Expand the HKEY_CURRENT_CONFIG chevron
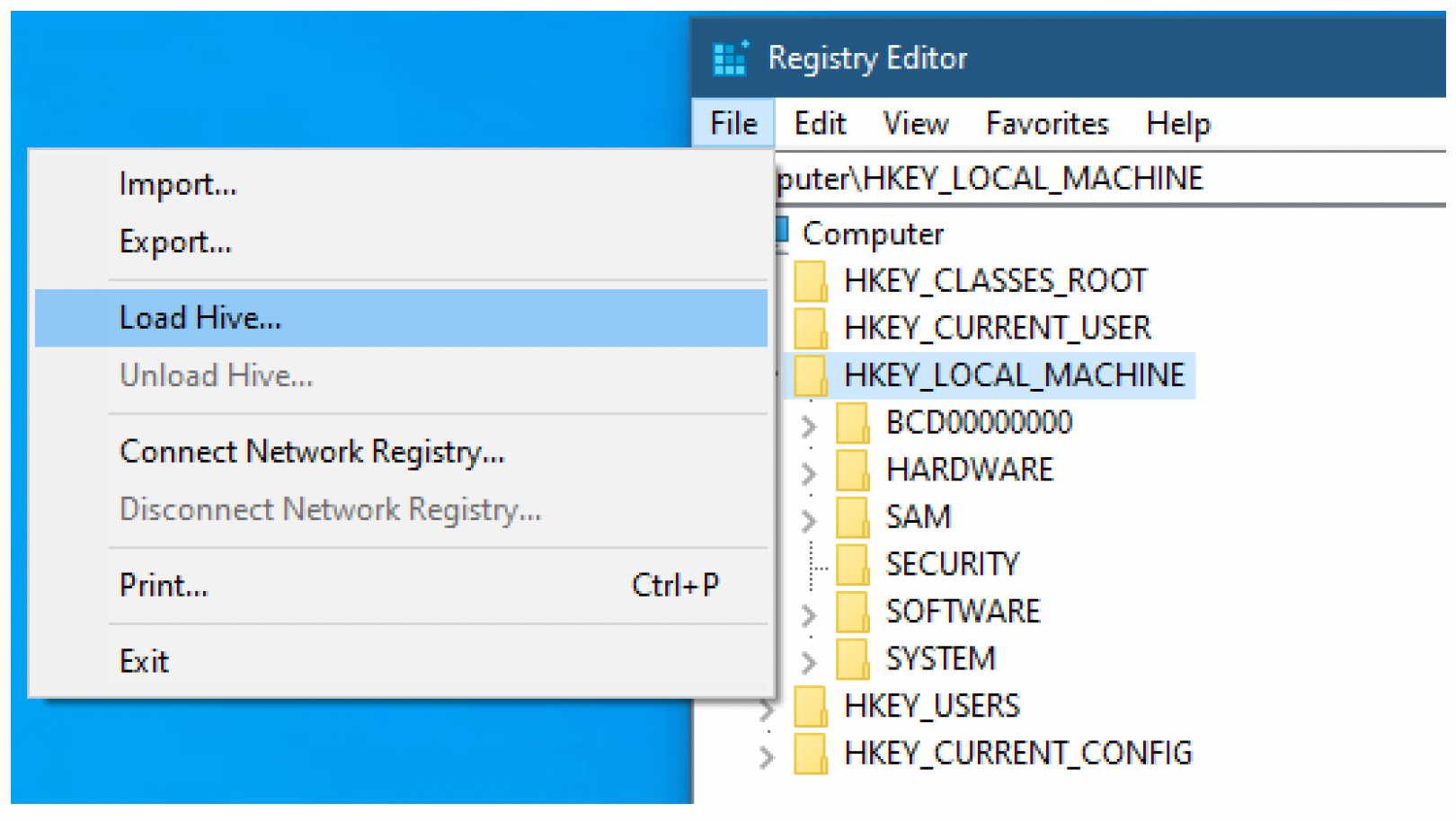 coord(767,756)
